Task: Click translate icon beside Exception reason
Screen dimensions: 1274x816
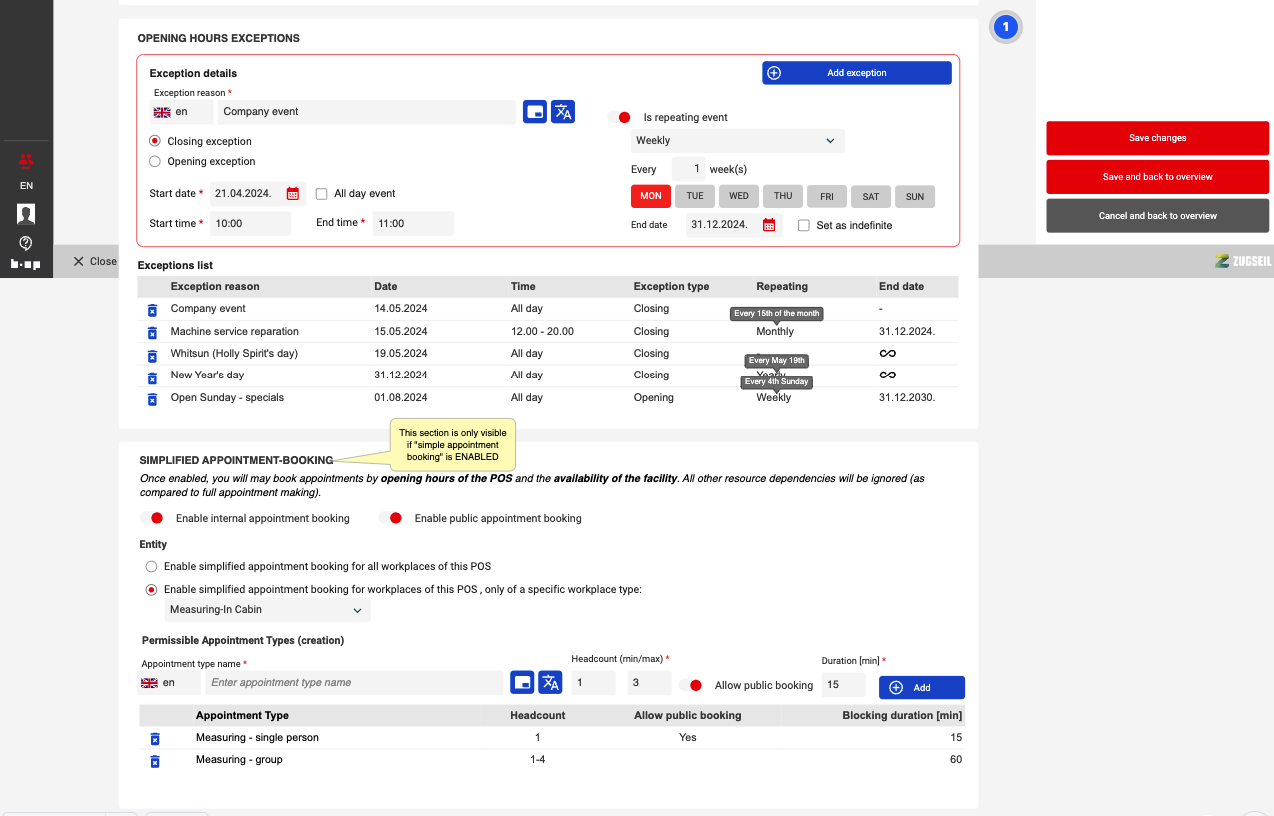Action: click(x=563, y=112)
